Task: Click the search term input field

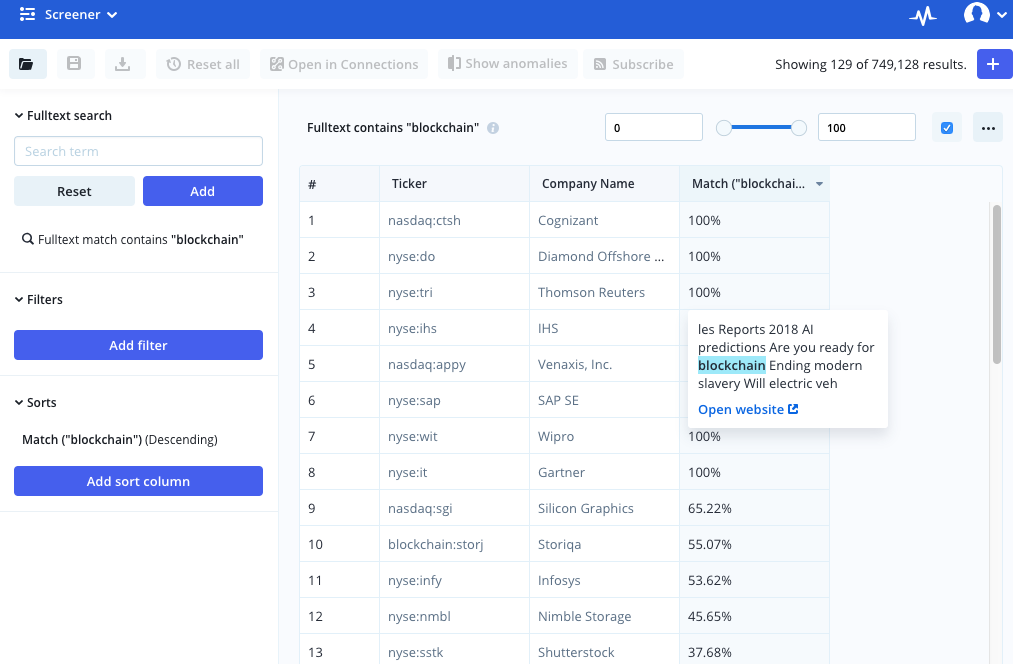Action: point(137,150)
